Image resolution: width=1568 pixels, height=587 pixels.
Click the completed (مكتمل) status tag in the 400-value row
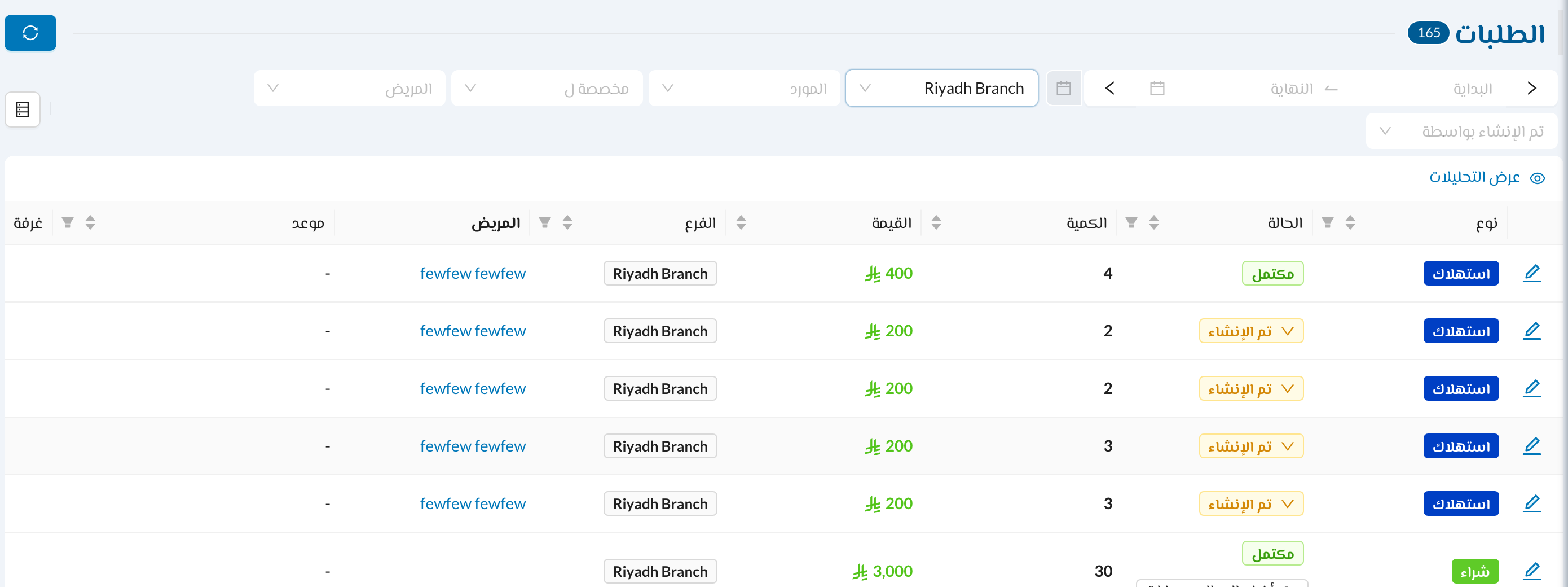tap(1272, 273)
